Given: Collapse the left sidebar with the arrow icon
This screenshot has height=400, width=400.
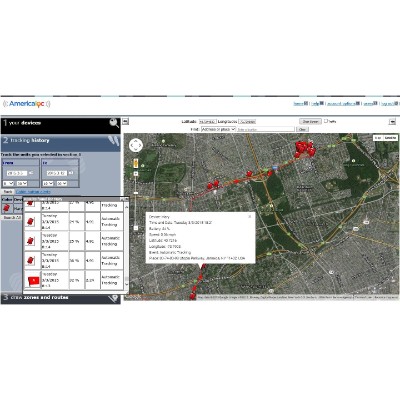Looking at the screenshot, I should (x=125, y=122).
